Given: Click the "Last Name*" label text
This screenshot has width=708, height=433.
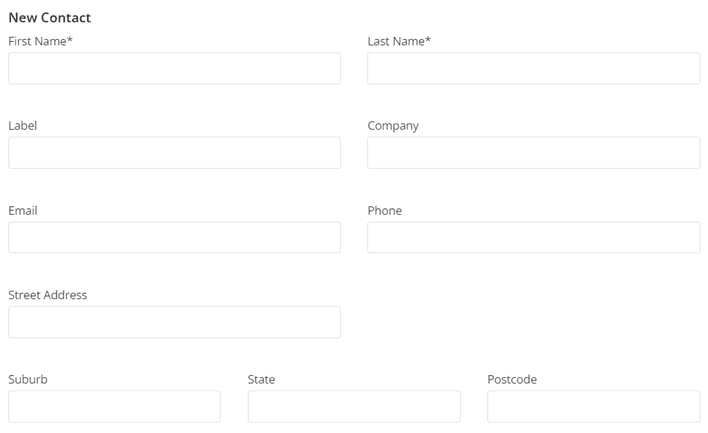Looking at the screenshot, I should click(x=399, y=41).
